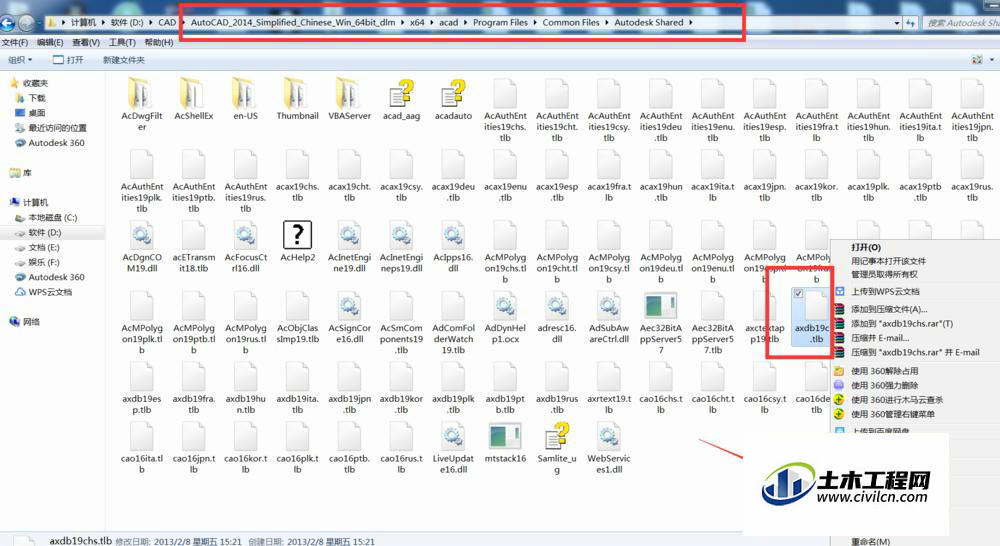
Task: Open WPS云文档 in sidebar
Action: point(50,292)
